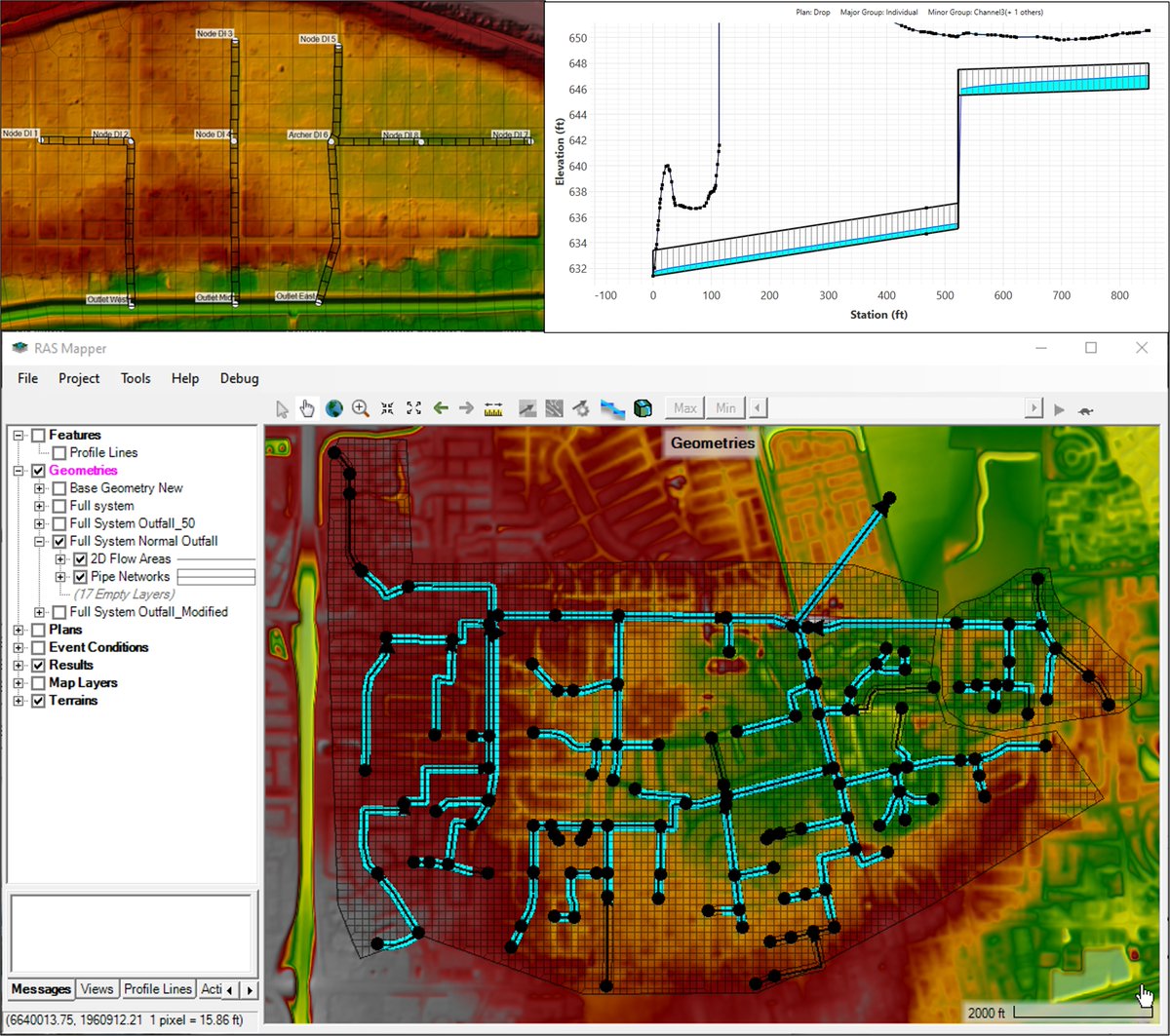Go to next view with gray arrow
This screenshot has width=1170, height=1036.
click(466, 408)
